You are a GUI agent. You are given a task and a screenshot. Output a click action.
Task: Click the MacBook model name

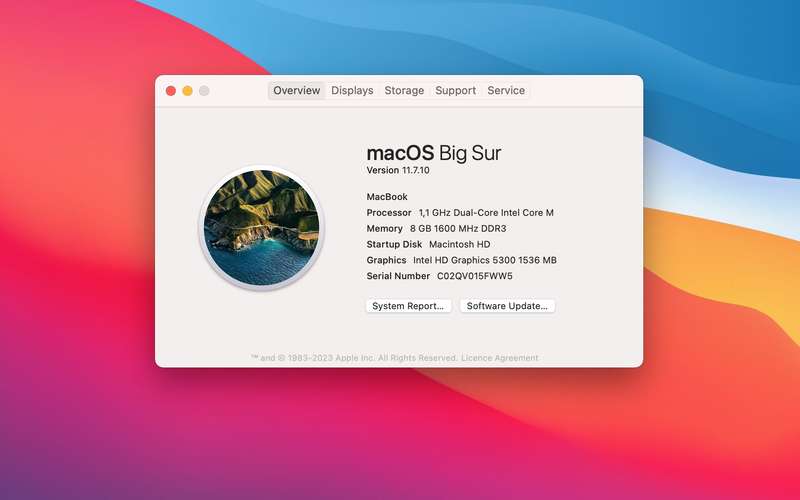[x=387, y=196]
